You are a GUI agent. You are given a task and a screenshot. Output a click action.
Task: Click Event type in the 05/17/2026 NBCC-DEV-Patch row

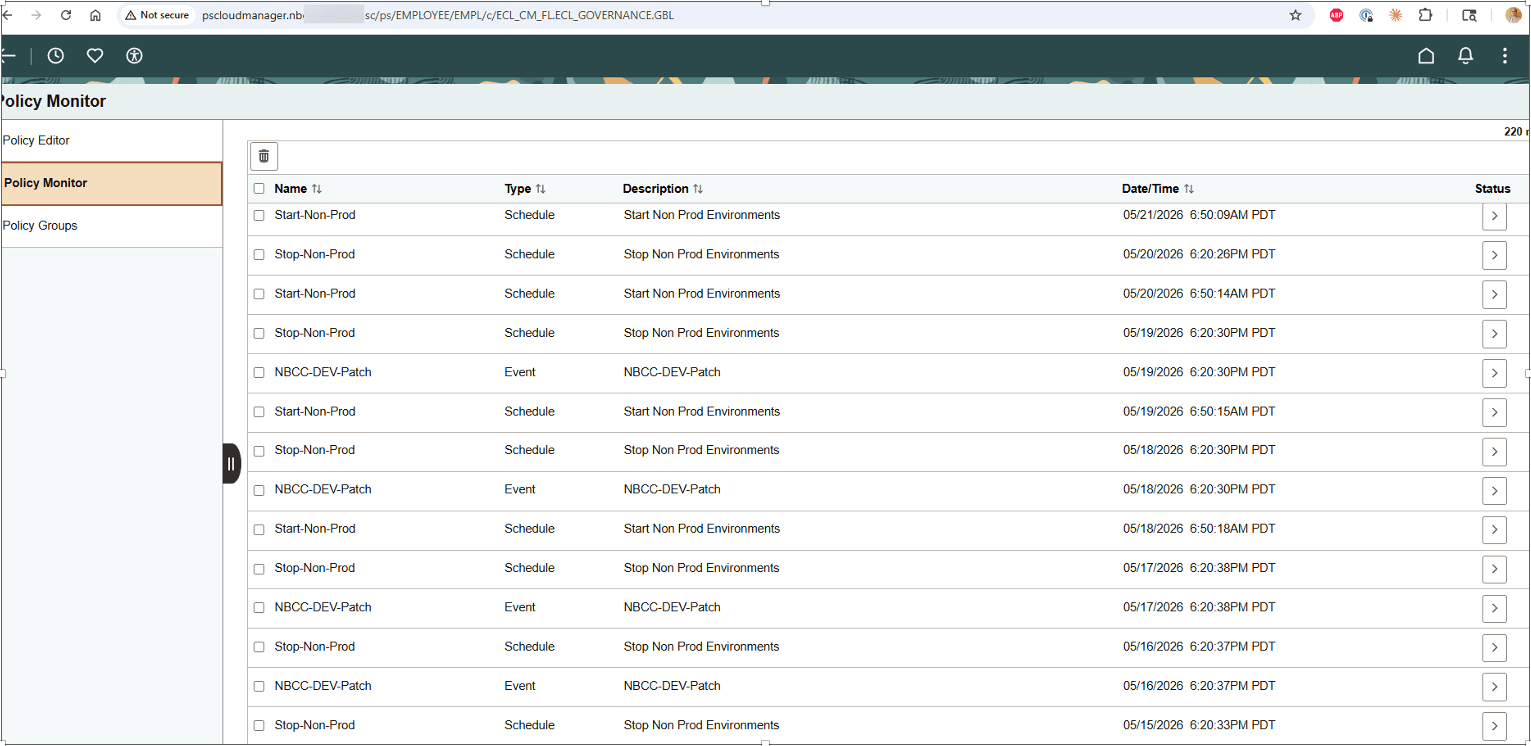coord(520,608)
